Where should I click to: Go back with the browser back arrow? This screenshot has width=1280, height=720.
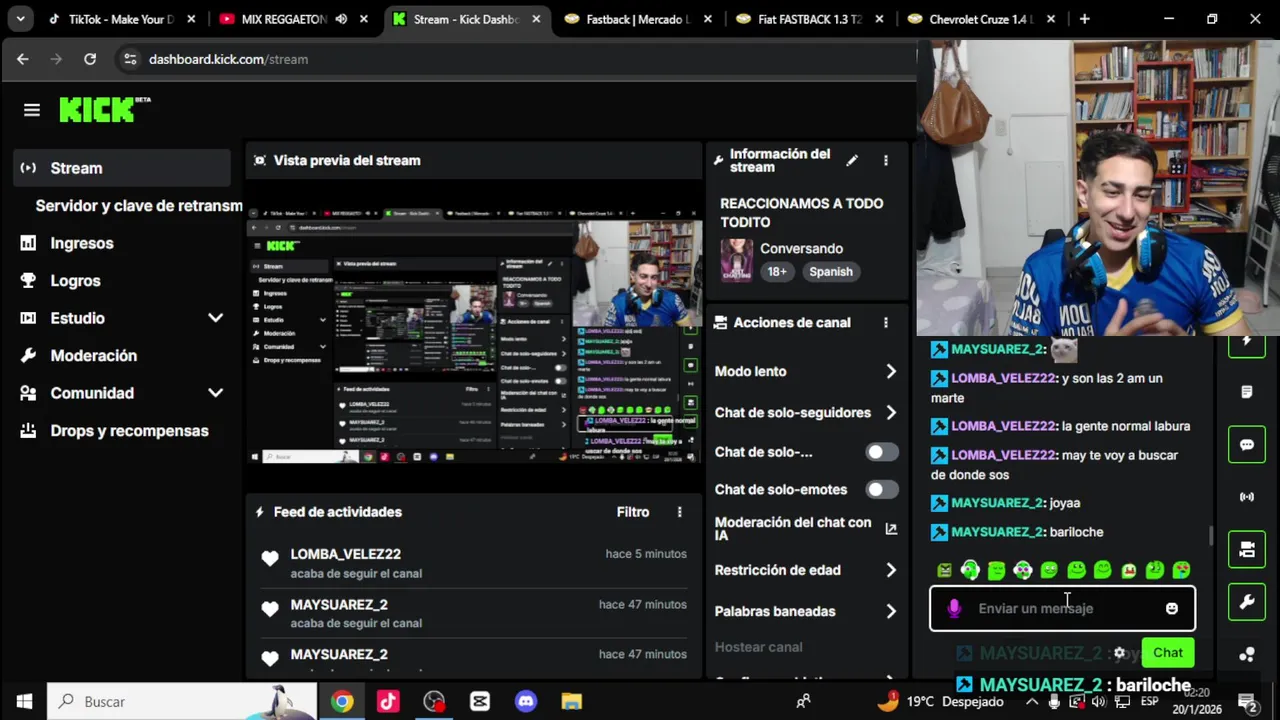pos(23,59)
